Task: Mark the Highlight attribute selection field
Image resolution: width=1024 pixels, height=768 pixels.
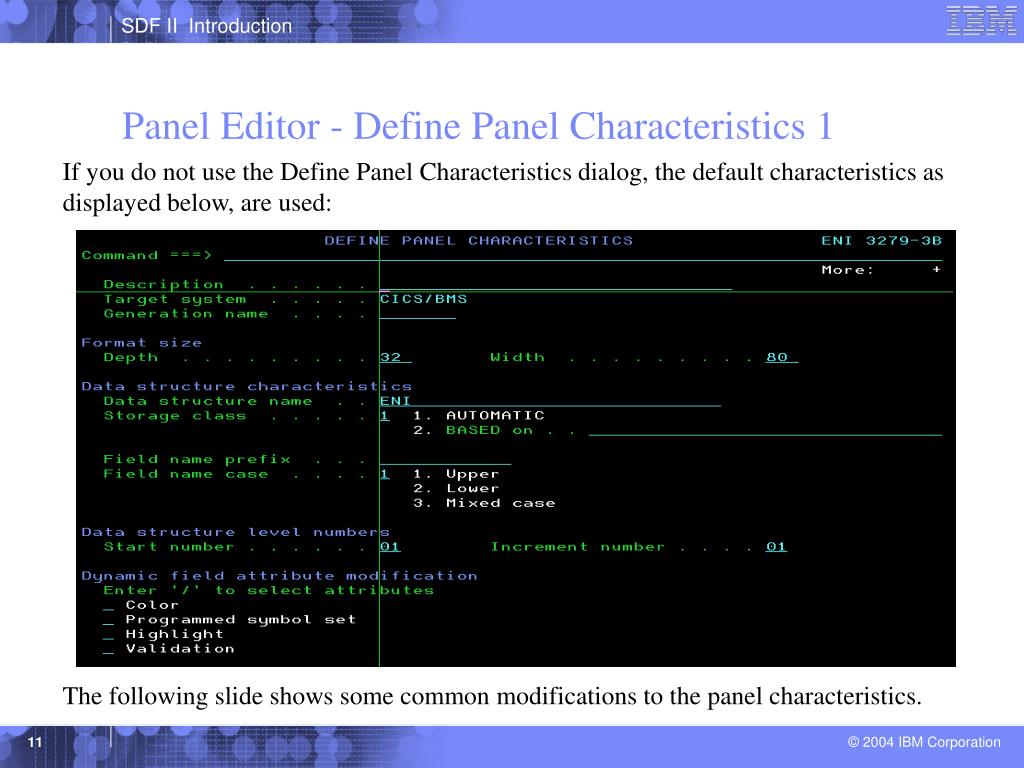Action: (108, 634)
